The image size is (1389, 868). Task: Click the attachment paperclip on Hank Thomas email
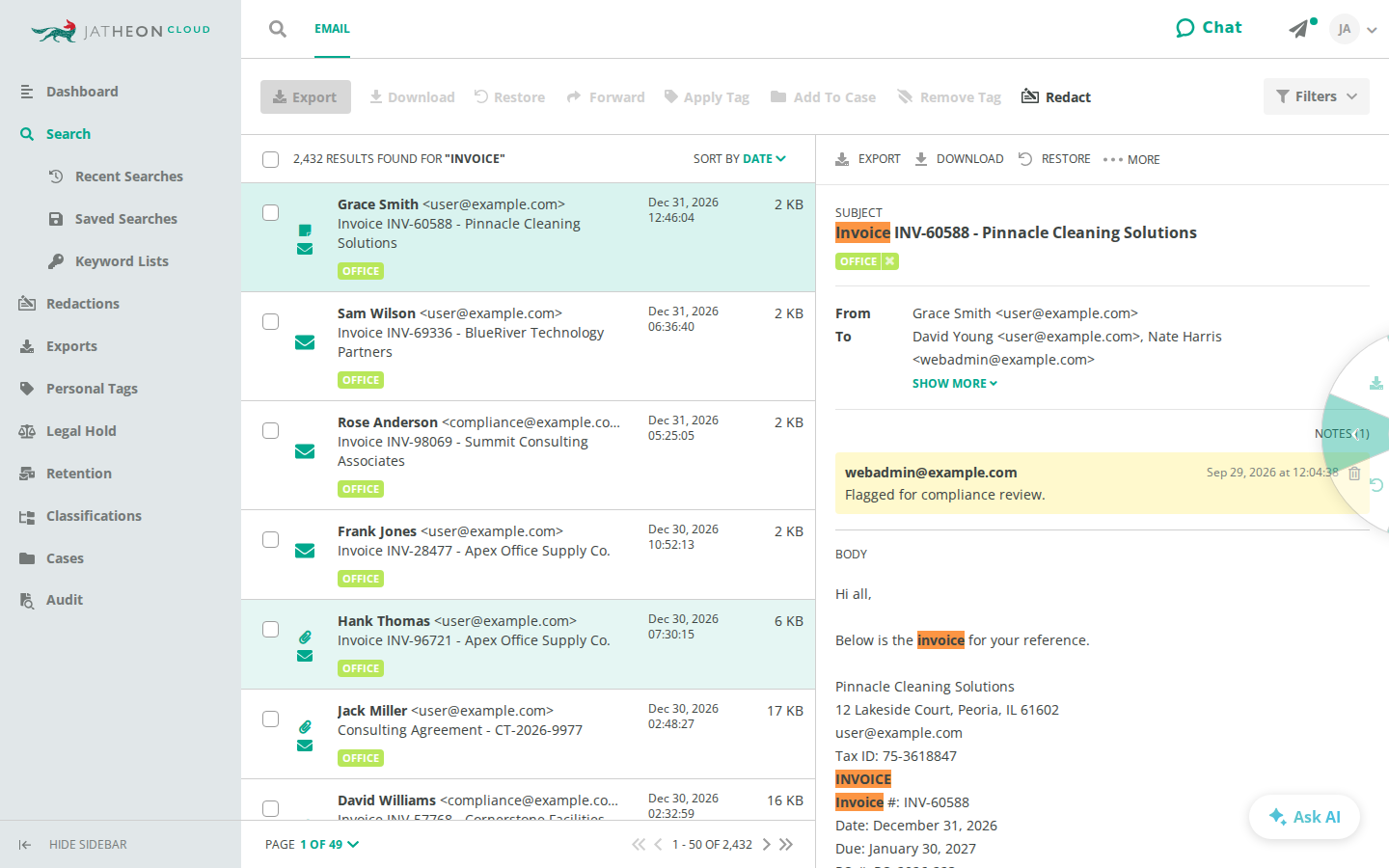pos(305,637)
